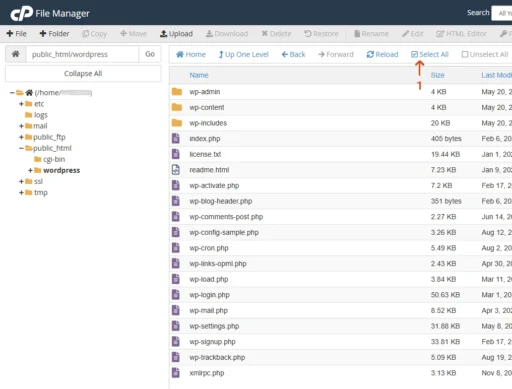Click the wp-load.php file icon
512x389 pixels.
click(176, 279)
